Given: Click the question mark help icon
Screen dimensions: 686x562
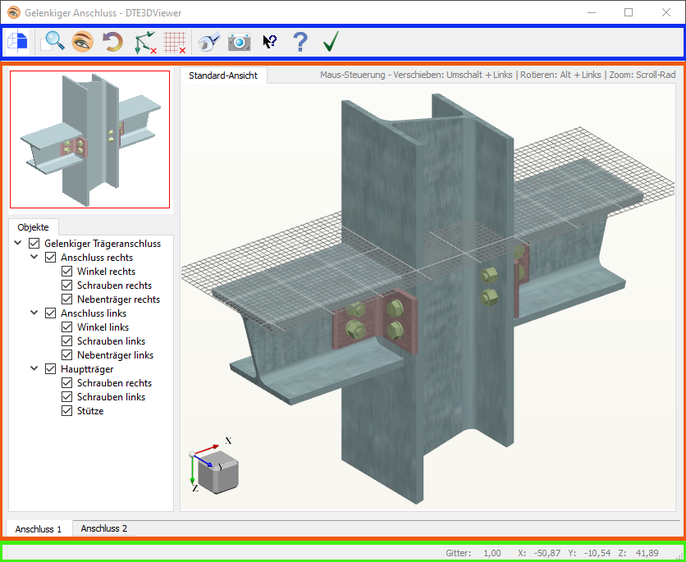Looking at the screenshot, I should (300, 42).
